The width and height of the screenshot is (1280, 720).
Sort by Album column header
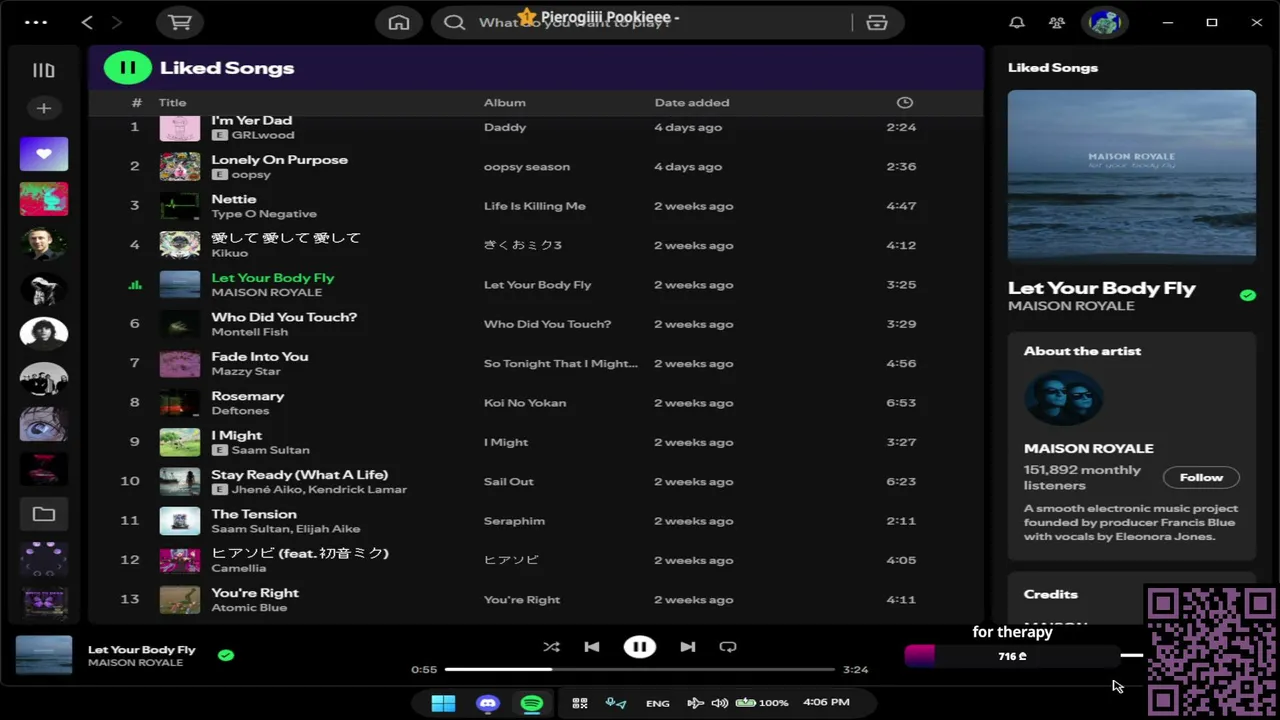click(504, 102)
